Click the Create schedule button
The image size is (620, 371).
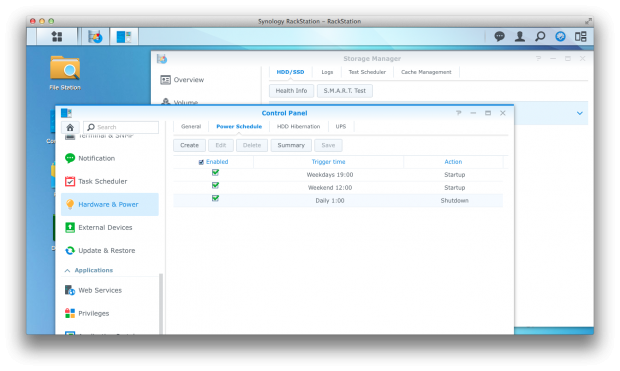[189, 146]
